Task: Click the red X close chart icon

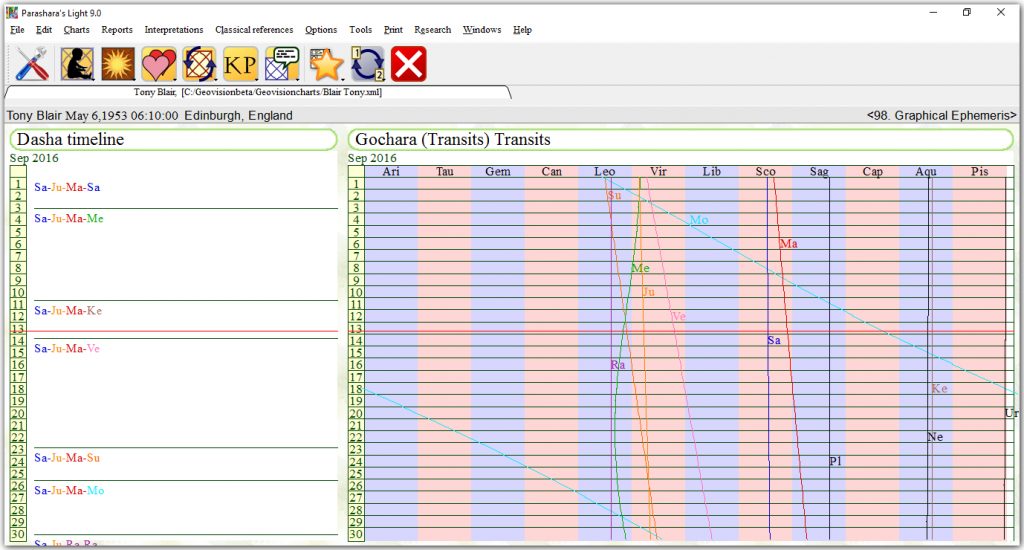Action: [x=409, y=65]
